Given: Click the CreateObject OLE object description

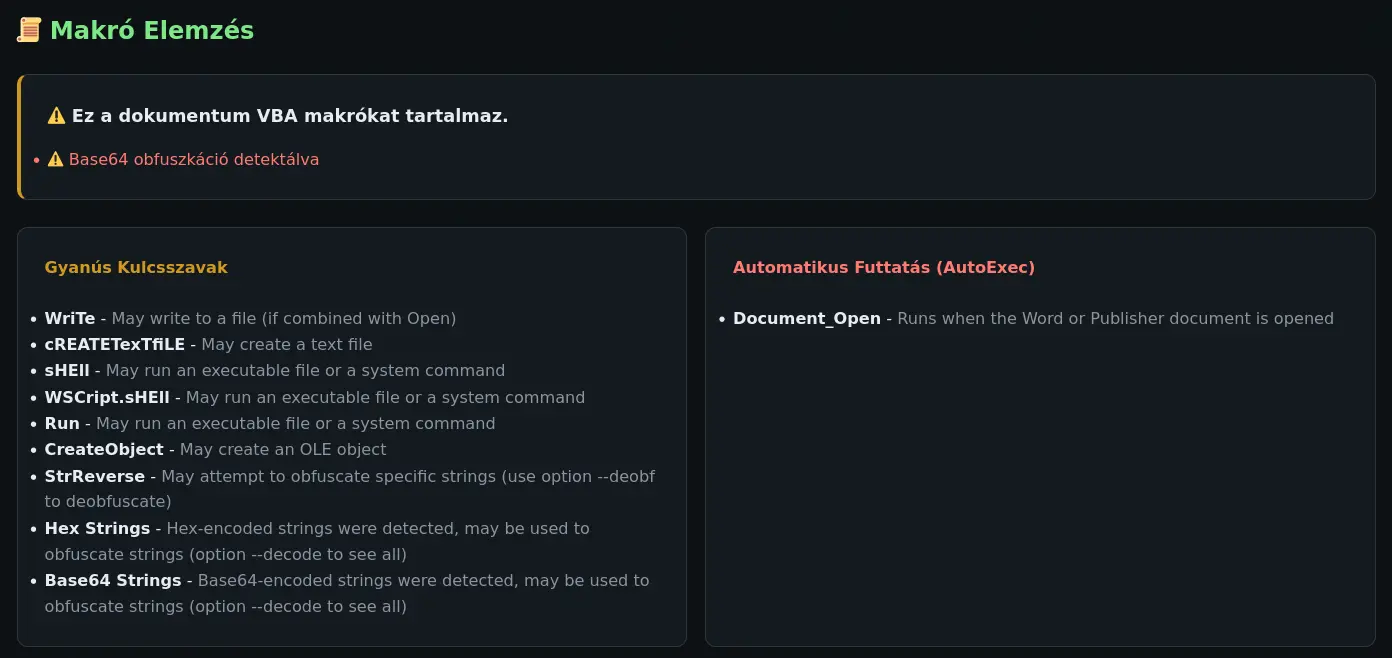Looking at the screenshot, I should click(283, 450).
